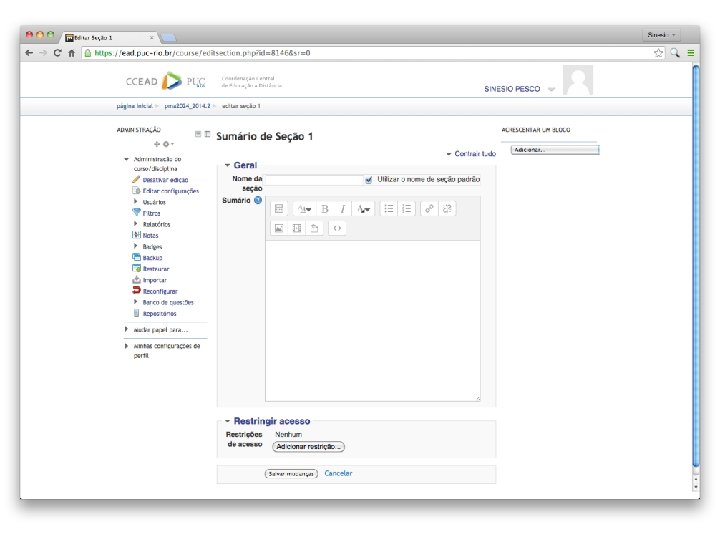
Task: Open the pma2004_2014.2 course breadcrumb
Action: coord(187,106)
